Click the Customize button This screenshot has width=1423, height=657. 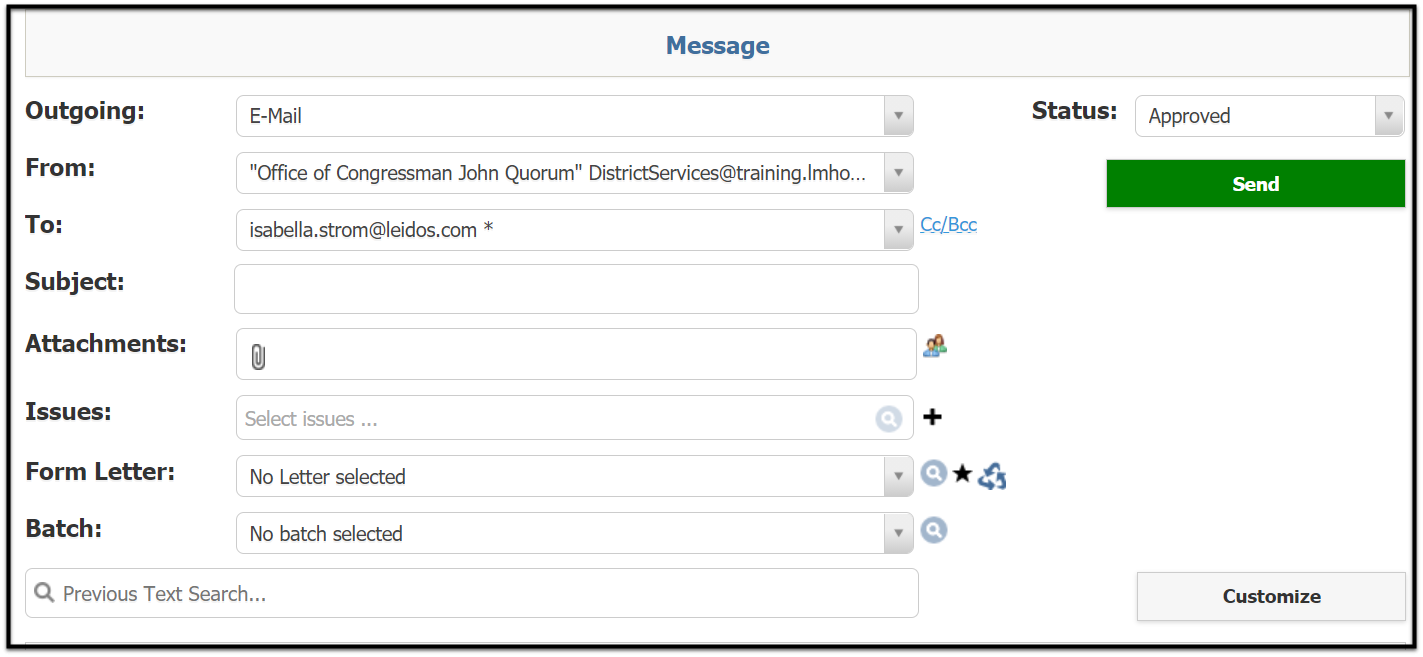[x=1271, y=596]
